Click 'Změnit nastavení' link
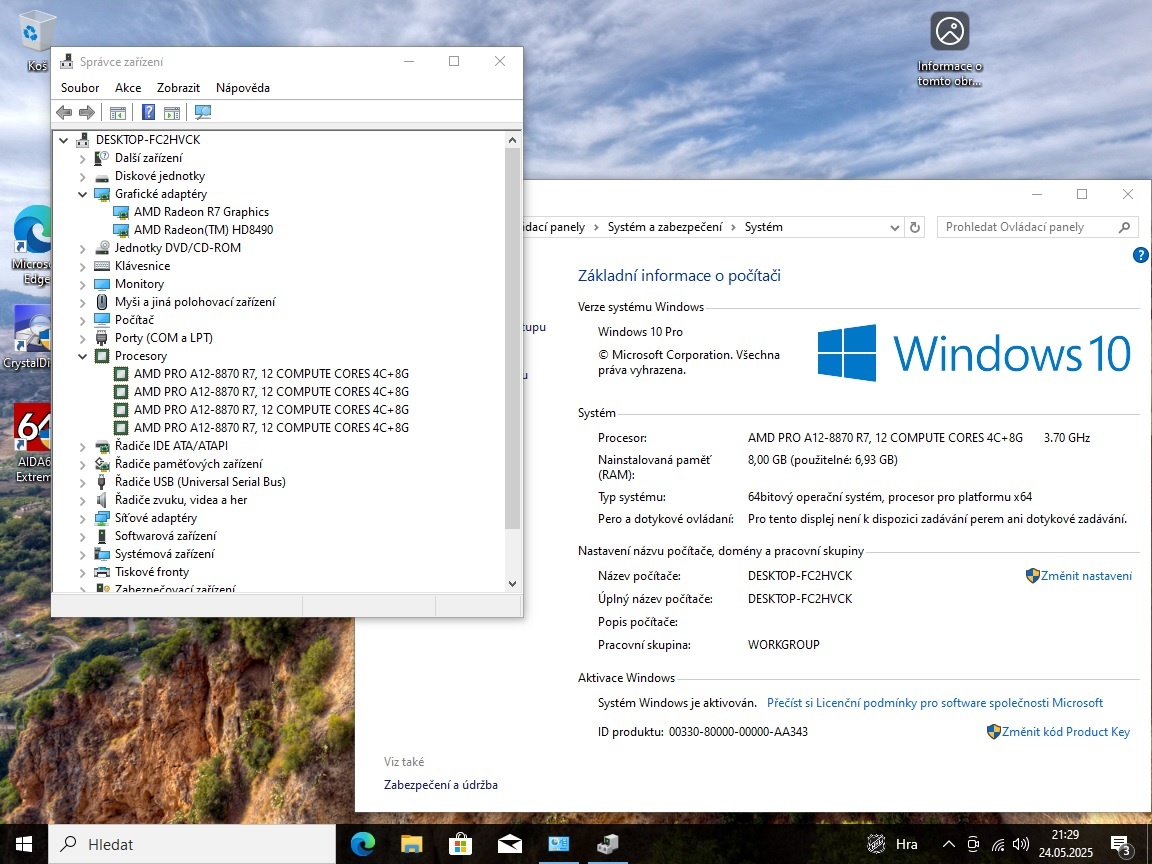 point(1086,576)
